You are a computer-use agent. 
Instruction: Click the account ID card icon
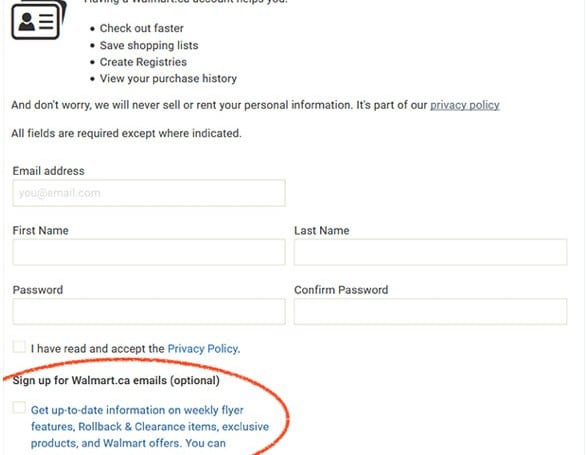[x=39, y=19]
